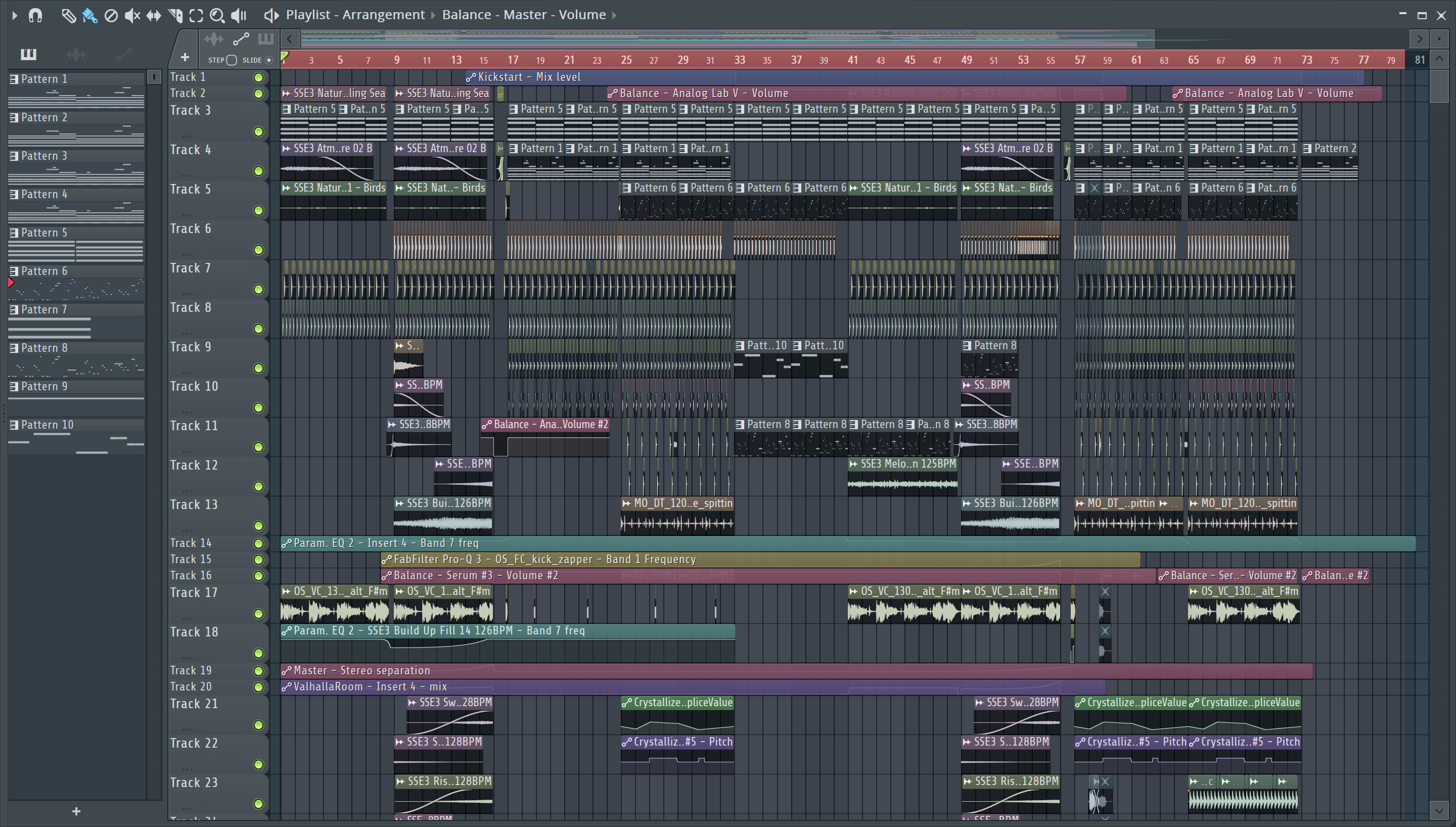Viewport: 1456px width, 827px height.
Task: Mute Track 5 using its green LED
Action: click(258, 211)
